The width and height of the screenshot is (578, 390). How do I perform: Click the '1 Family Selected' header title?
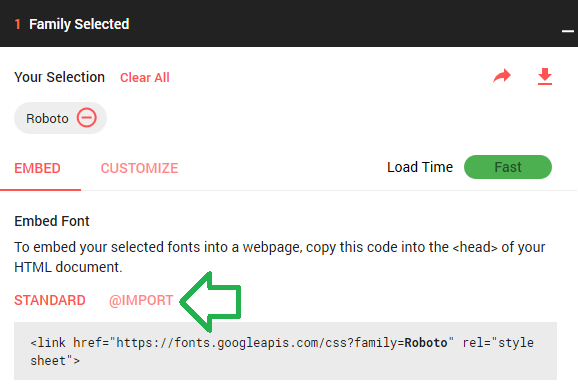(72, 24)
